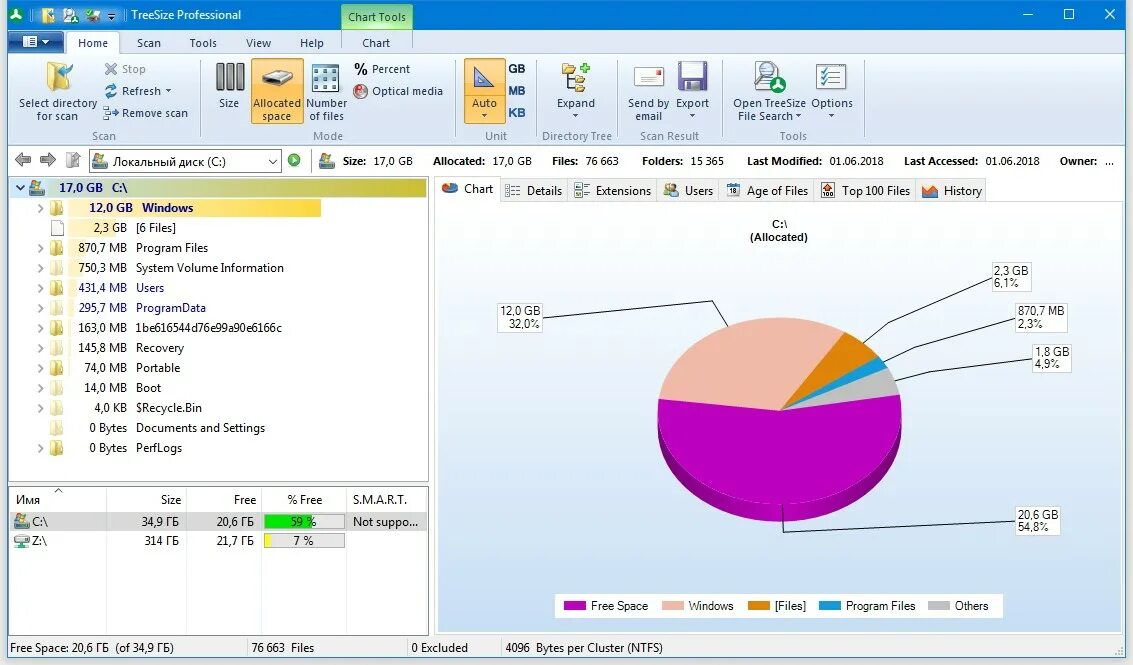Viewport: 1133px width, 665px height.
Task: Open the View ribbon tab
Action: click(x=258, y=43)
